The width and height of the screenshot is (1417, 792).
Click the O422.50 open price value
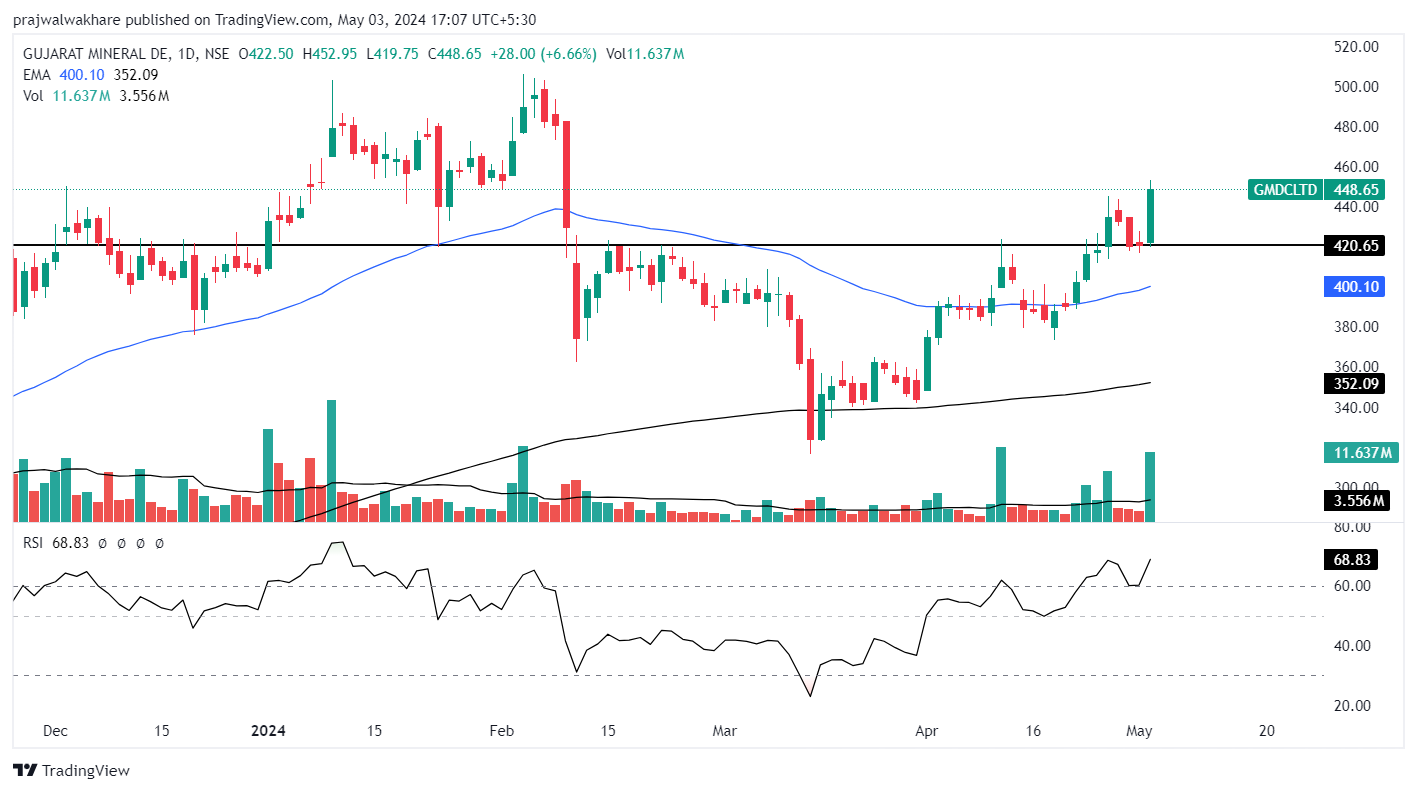point(267,54)
